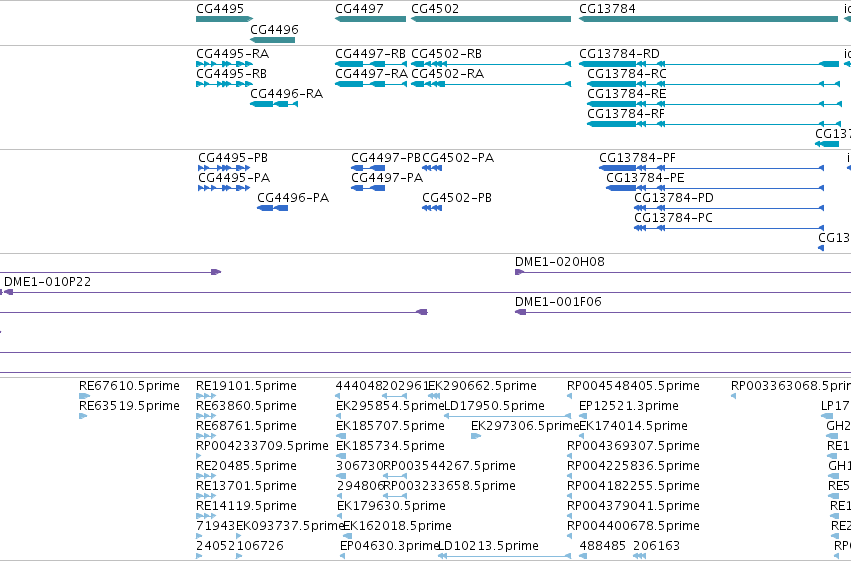
Task: Select transcript CG13784-RD
Action: click(x=709, y=64)
